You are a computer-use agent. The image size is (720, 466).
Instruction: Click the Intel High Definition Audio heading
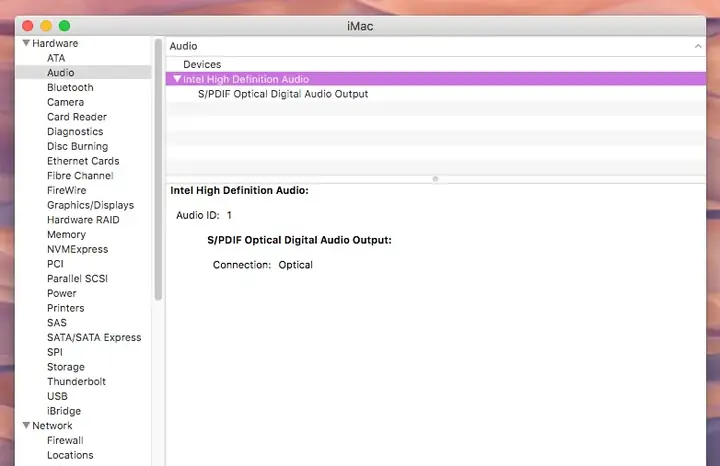pos(239,190)
